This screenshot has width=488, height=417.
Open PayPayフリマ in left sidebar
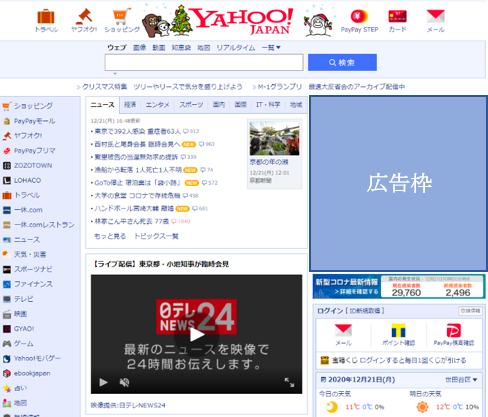click(x=35, y=151)
